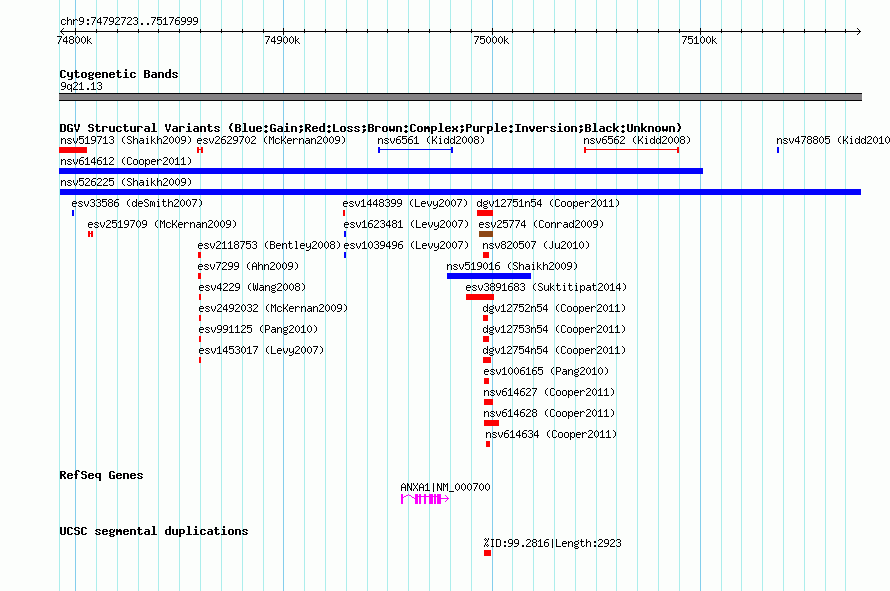The height and width of the screenshot is (591, 890).
Task: Open the 9q21.13 band label
Action: 81,86
